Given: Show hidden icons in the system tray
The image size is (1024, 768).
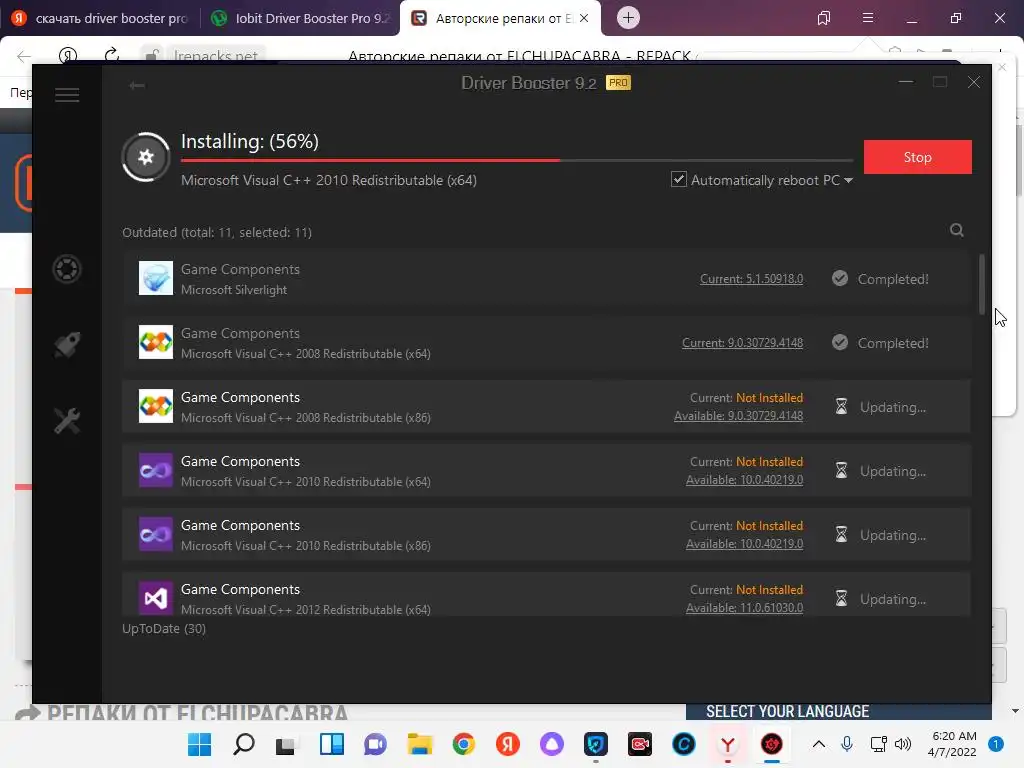Looking at the screenshot, I should [x=818, y=744].
